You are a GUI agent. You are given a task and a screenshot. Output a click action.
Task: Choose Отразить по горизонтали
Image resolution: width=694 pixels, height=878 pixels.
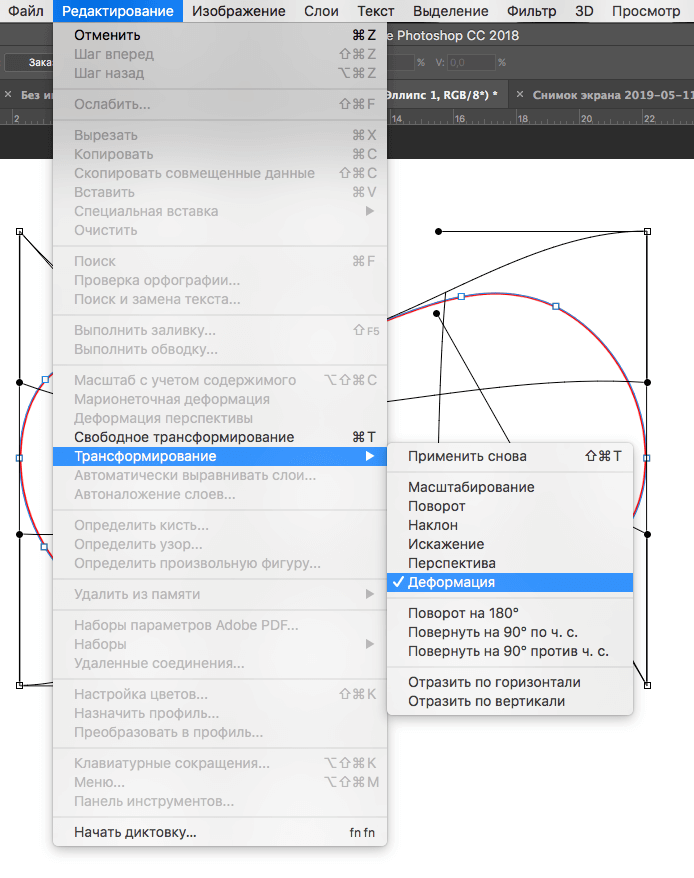[x=494, y=682]
